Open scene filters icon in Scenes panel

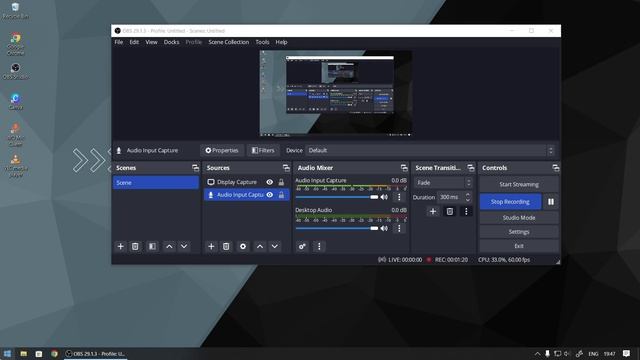[152, 247]
